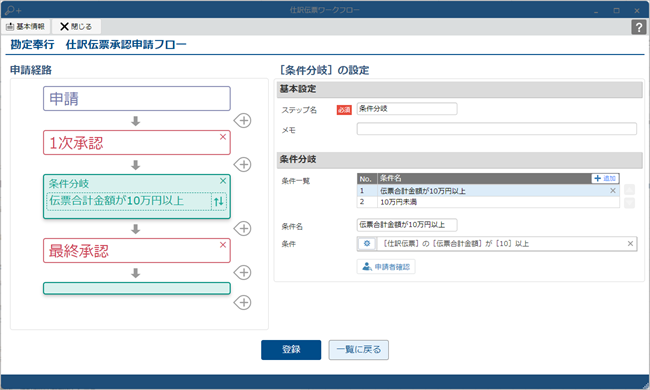Open the 基本情報 toolbar button

point(25,27)
